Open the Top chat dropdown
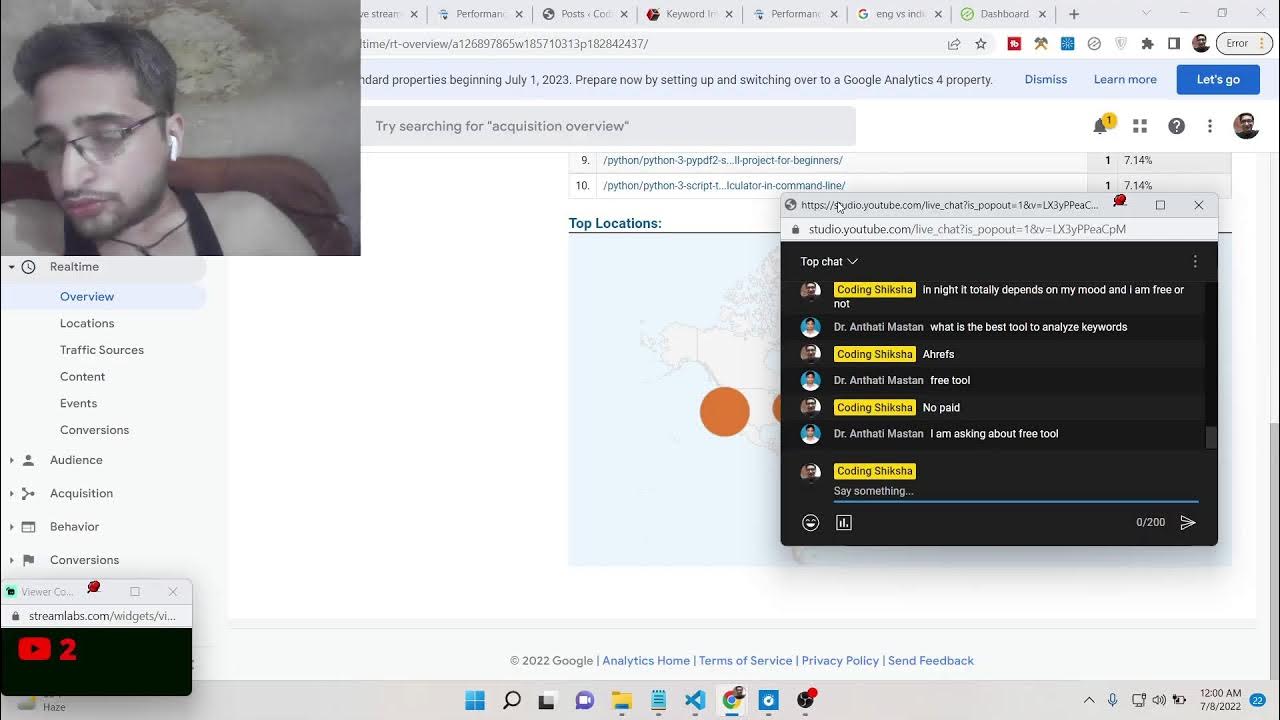Image resolution: width=1280 pixels, height=720 pixels. (829, 262)
